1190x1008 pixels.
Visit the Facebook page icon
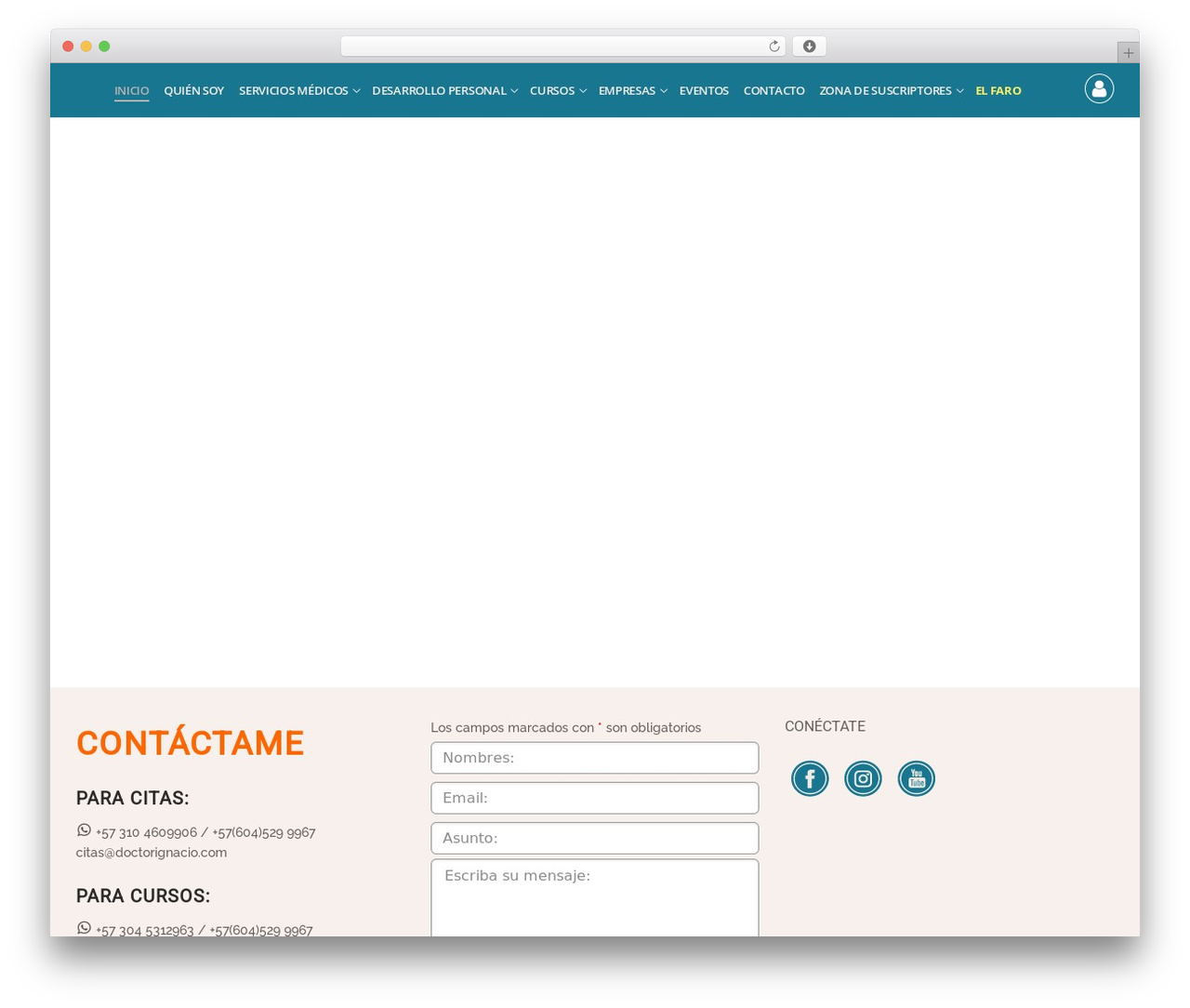[810, 778]
